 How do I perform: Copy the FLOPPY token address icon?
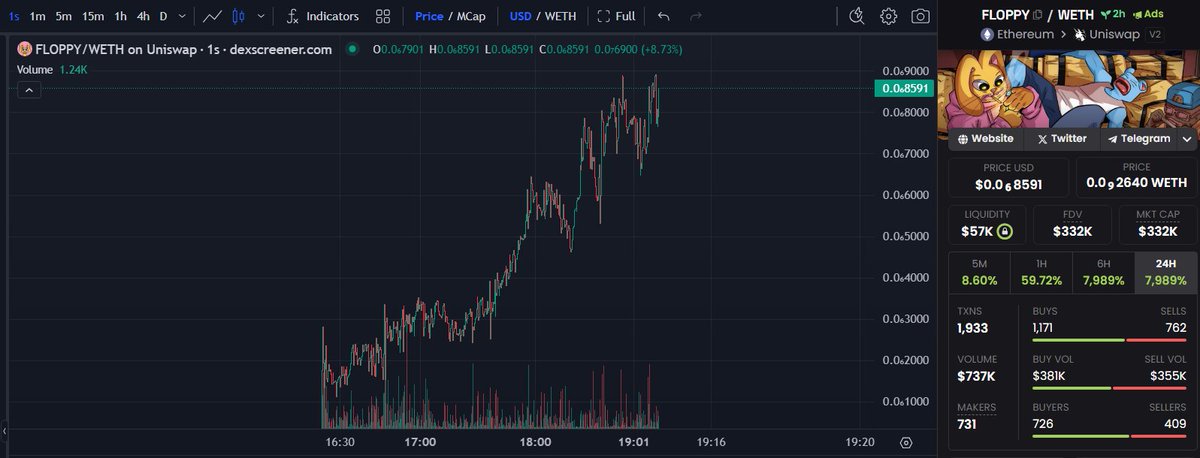coord(1037,14)
